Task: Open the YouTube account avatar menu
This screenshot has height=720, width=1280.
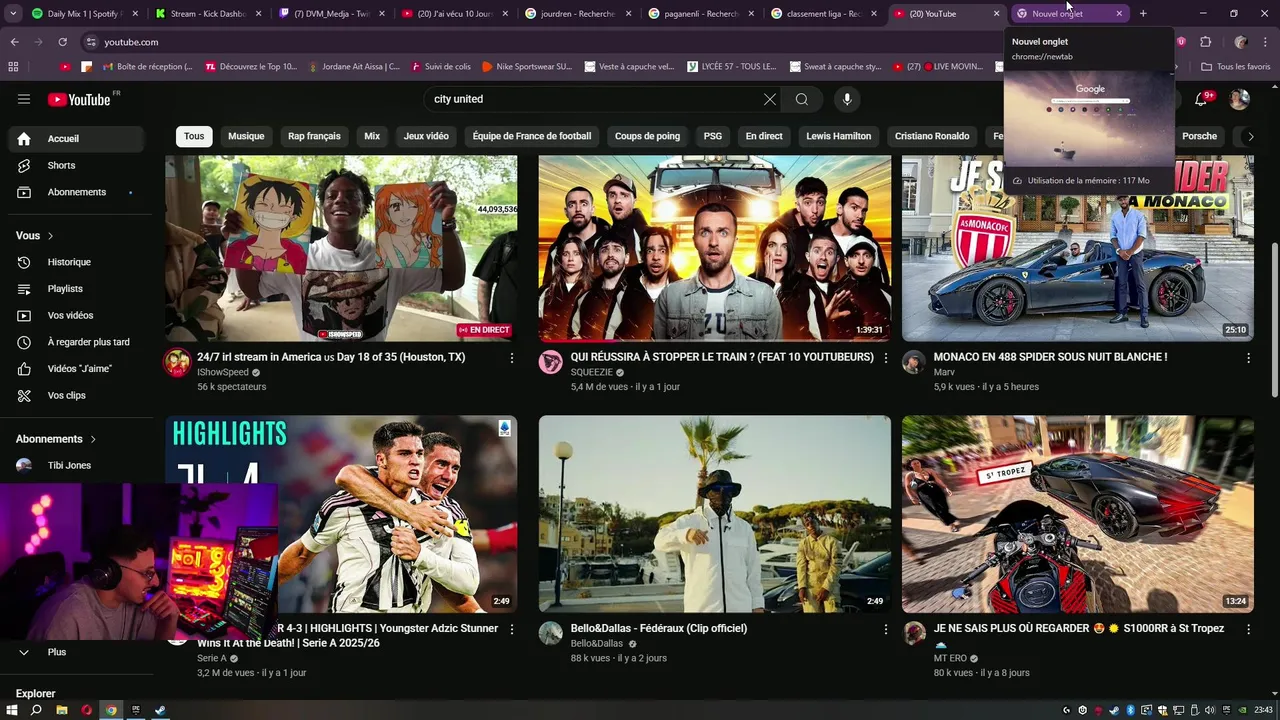Action: (x=1239, y=99)
